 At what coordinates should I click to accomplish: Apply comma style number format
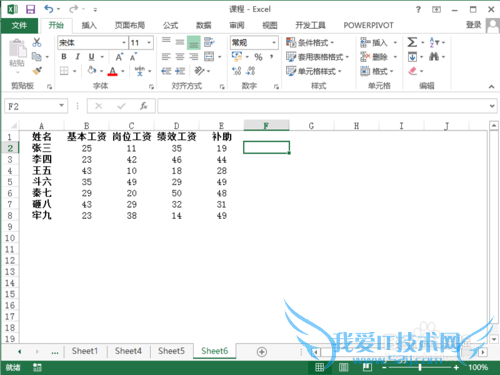[x=272, y=57]
